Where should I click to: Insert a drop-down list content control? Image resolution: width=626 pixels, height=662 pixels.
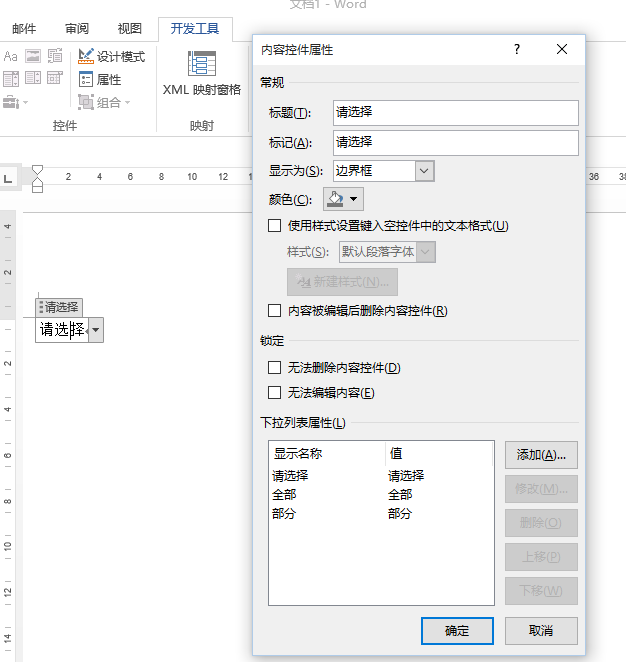[33, 78]
